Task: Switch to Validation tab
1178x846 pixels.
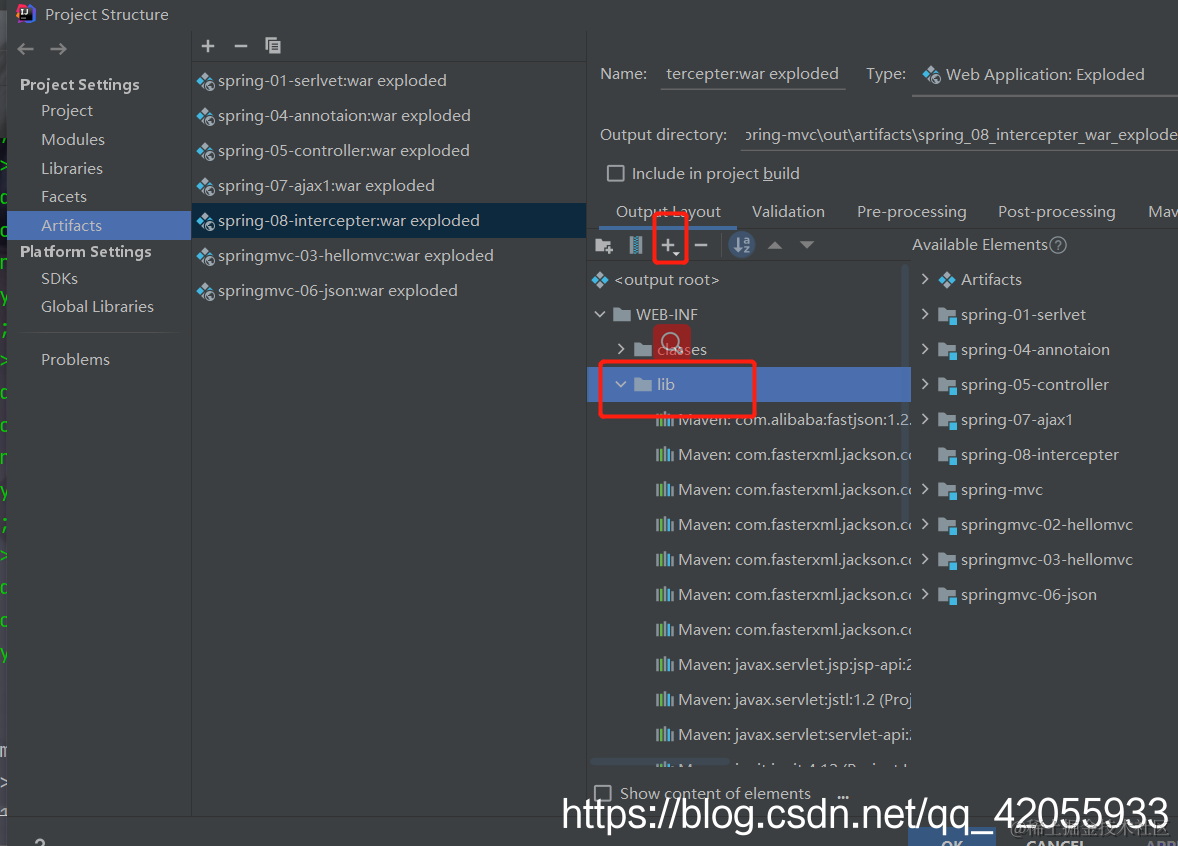Action: point(788,212)
